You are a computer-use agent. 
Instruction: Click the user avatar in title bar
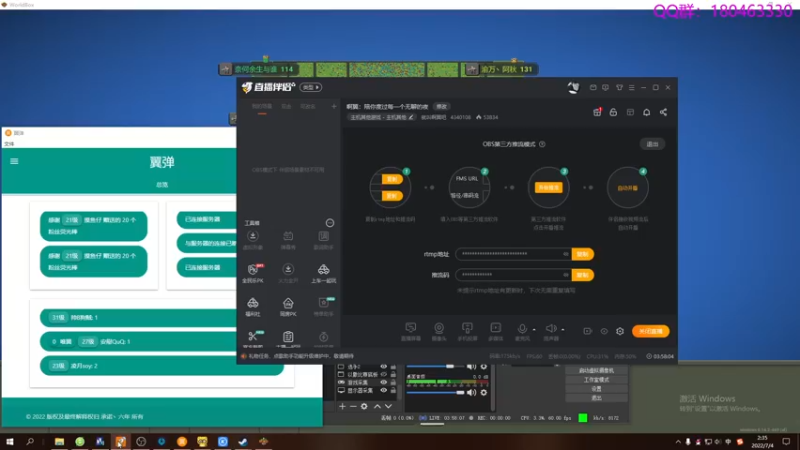tap(573, 88)
